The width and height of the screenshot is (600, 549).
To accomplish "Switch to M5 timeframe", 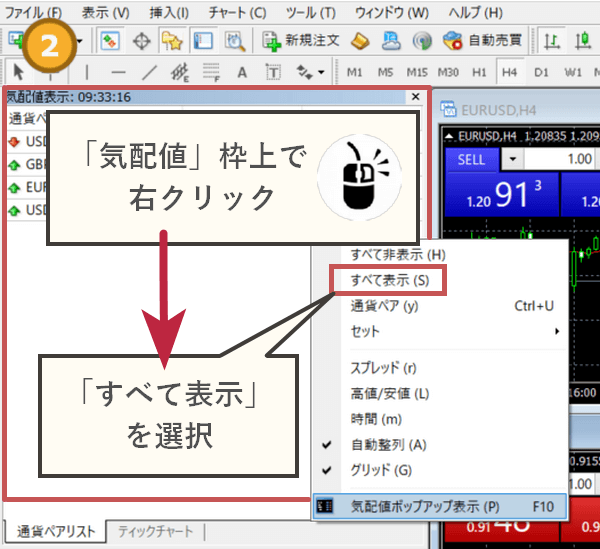I will click(x=385, y=72).
